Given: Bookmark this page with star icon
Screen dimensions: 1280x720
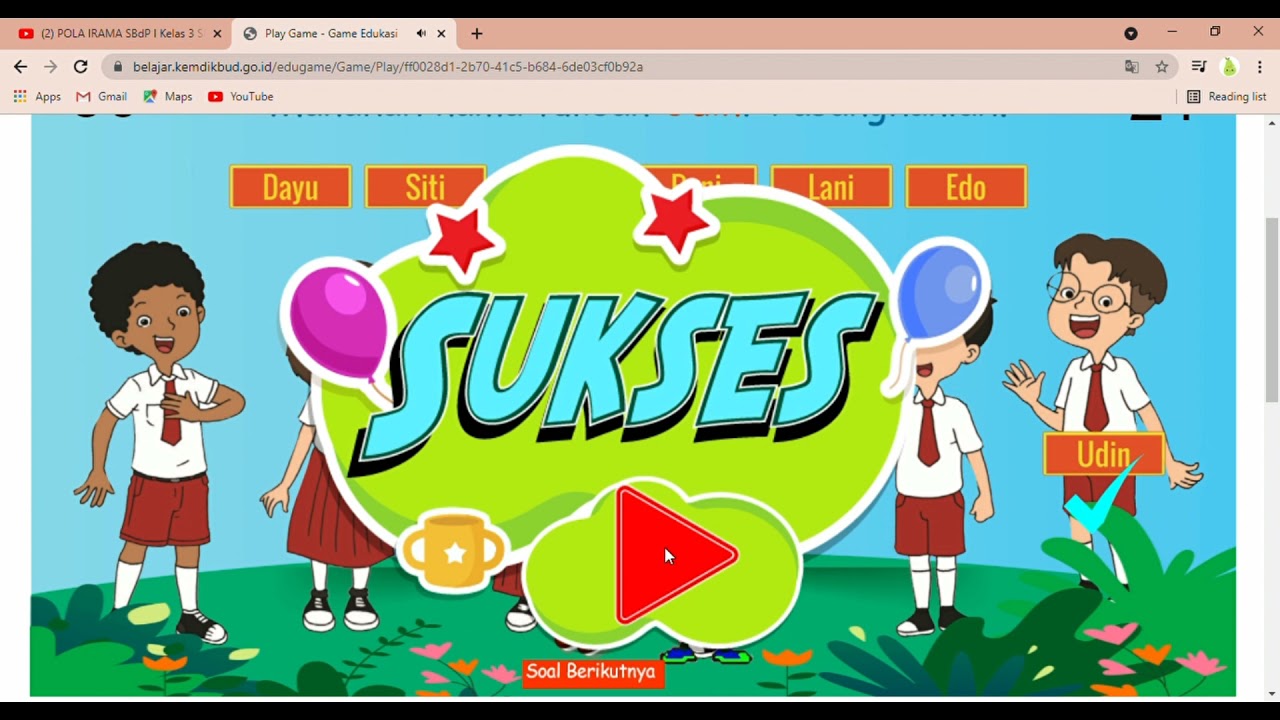Looking at the screenshot, I should coord(1162,67).
